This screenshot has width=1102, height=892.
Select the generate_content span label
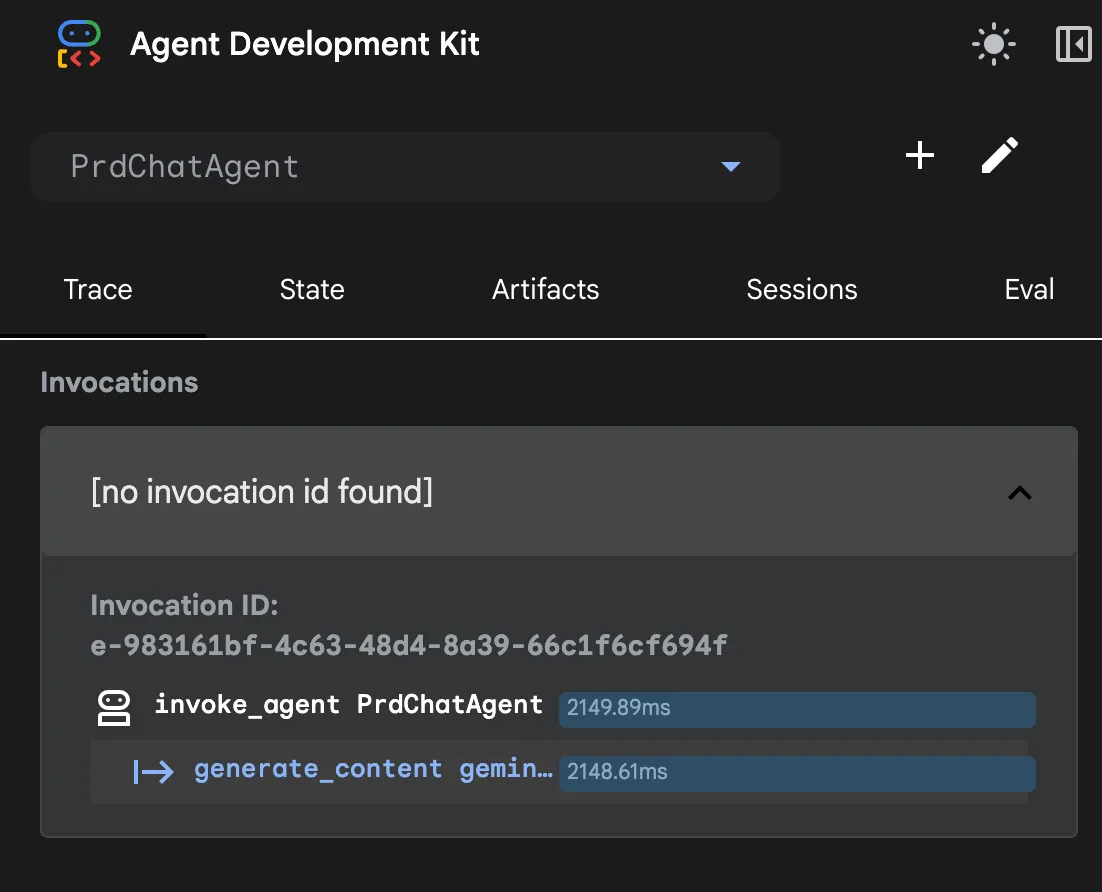pyautogui.click(x=372, y=770)
